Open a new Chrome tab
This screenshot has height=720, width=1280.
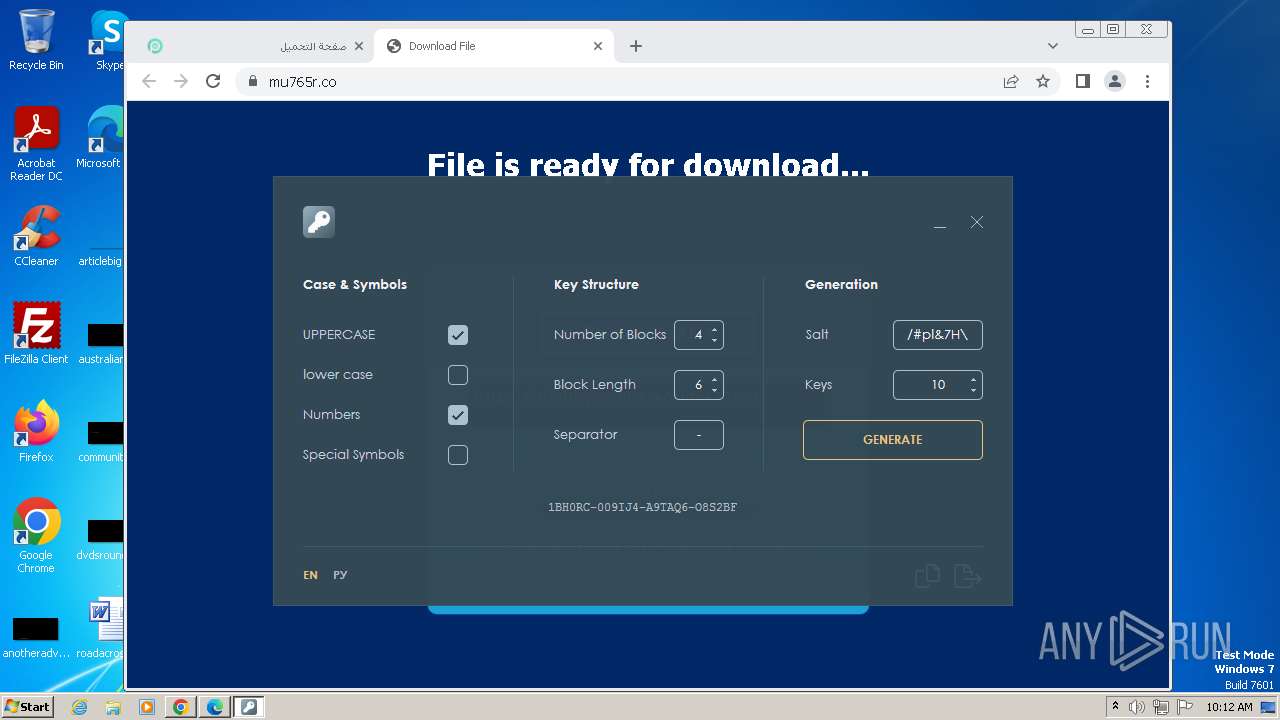(636, 46)
